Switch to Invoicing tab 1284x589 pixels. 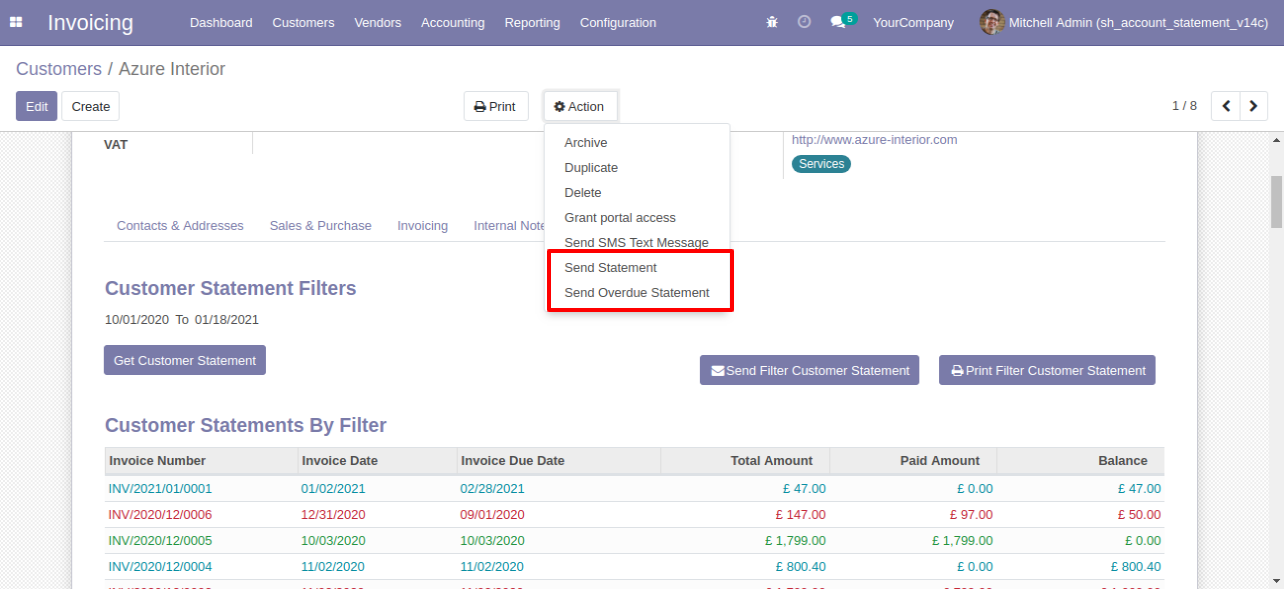click(x=422, y=226)
